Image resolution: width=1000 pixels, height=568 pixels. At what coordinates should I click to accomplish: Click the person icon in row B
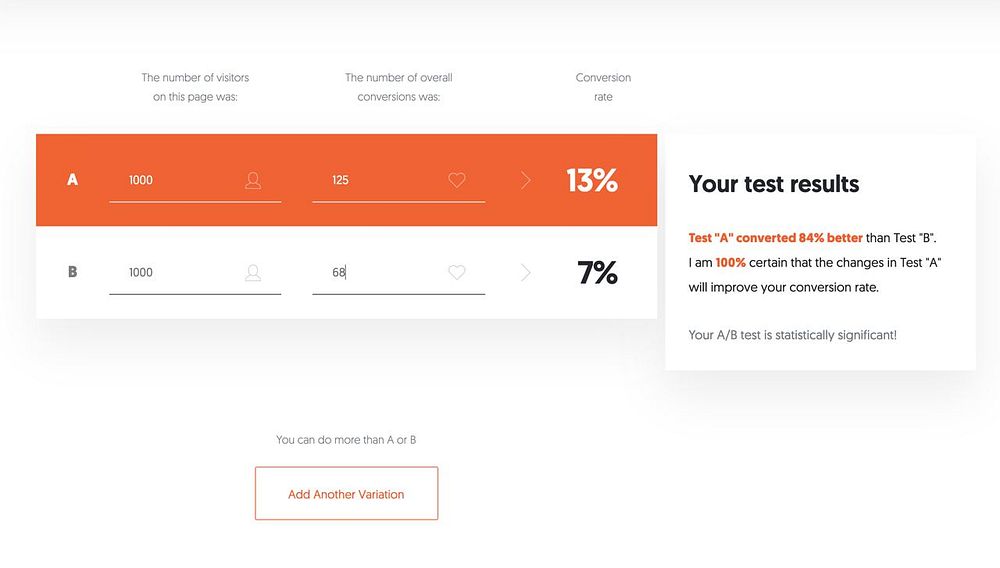point(253,272)
